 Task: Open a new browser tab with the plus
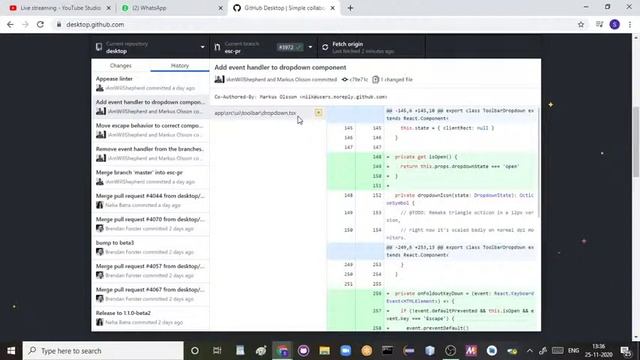350,8
